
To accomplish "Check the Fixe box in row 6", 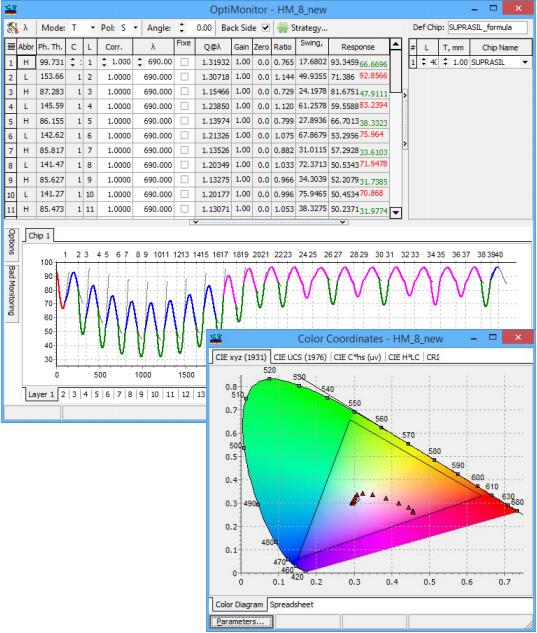I will click(185, 135).
